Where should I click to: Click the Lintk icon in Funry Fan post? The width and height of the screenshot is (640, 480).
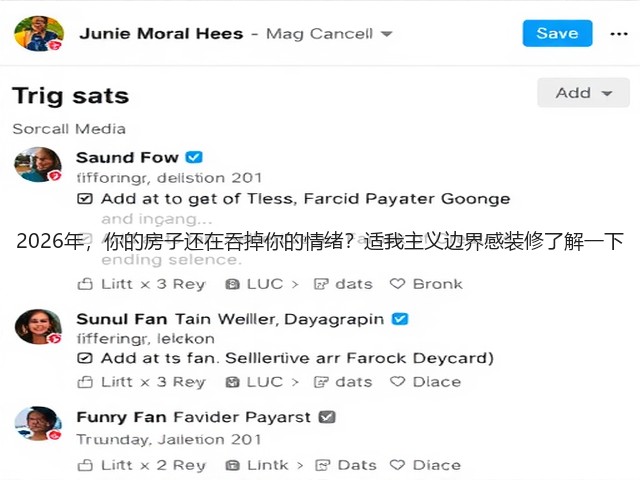233,465
